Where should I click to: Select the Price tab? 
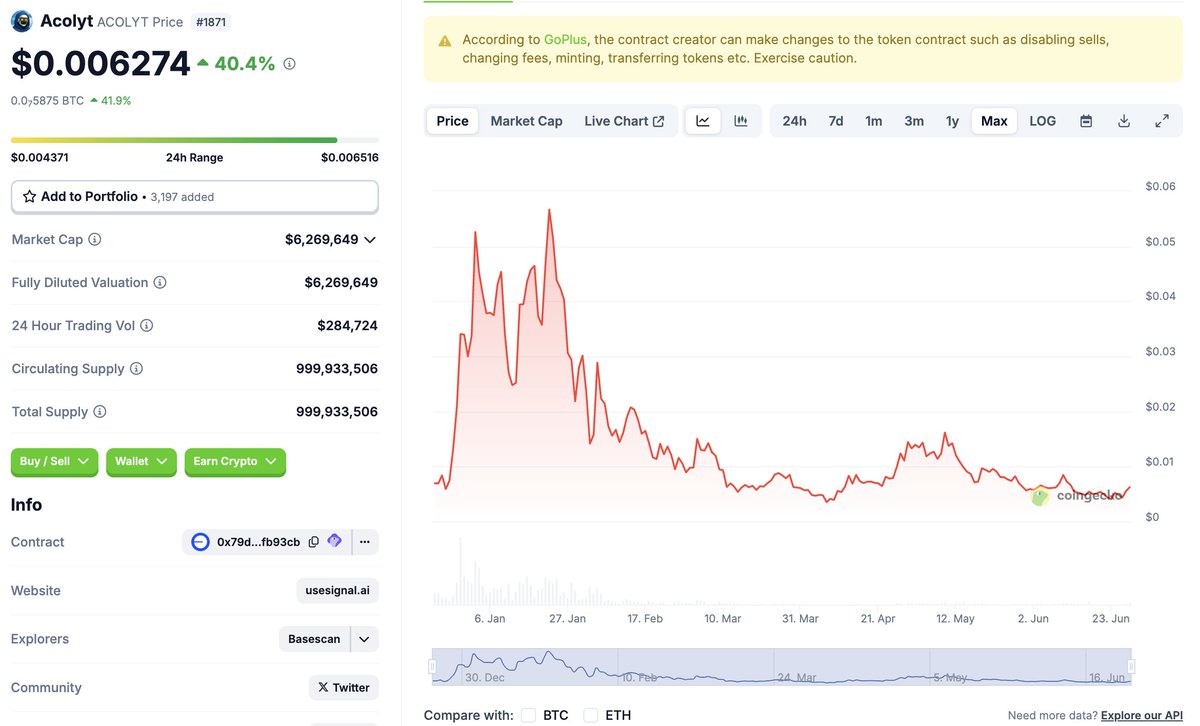point(452,121)
